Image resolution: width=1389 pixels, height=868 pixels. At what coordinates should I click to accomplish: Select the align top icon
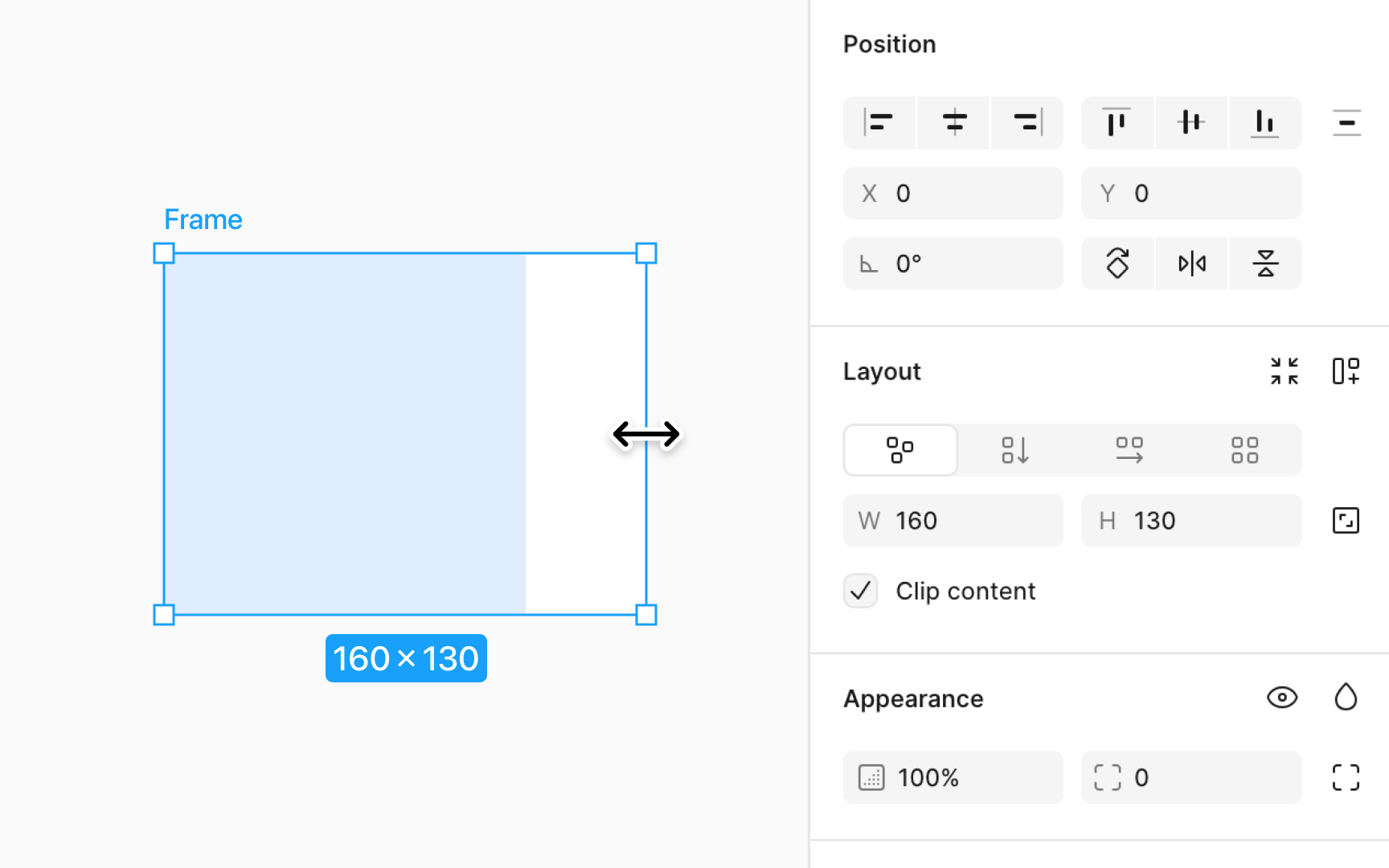coord(1117,122)
